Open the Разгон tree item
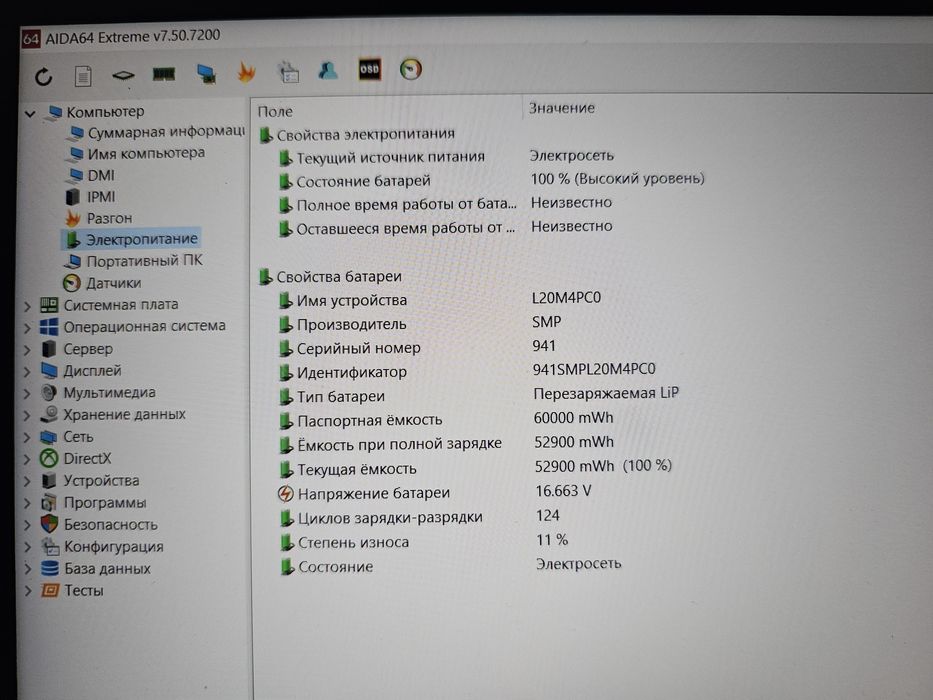Screen dimensions: 933x700 click(x=99, y=218)
